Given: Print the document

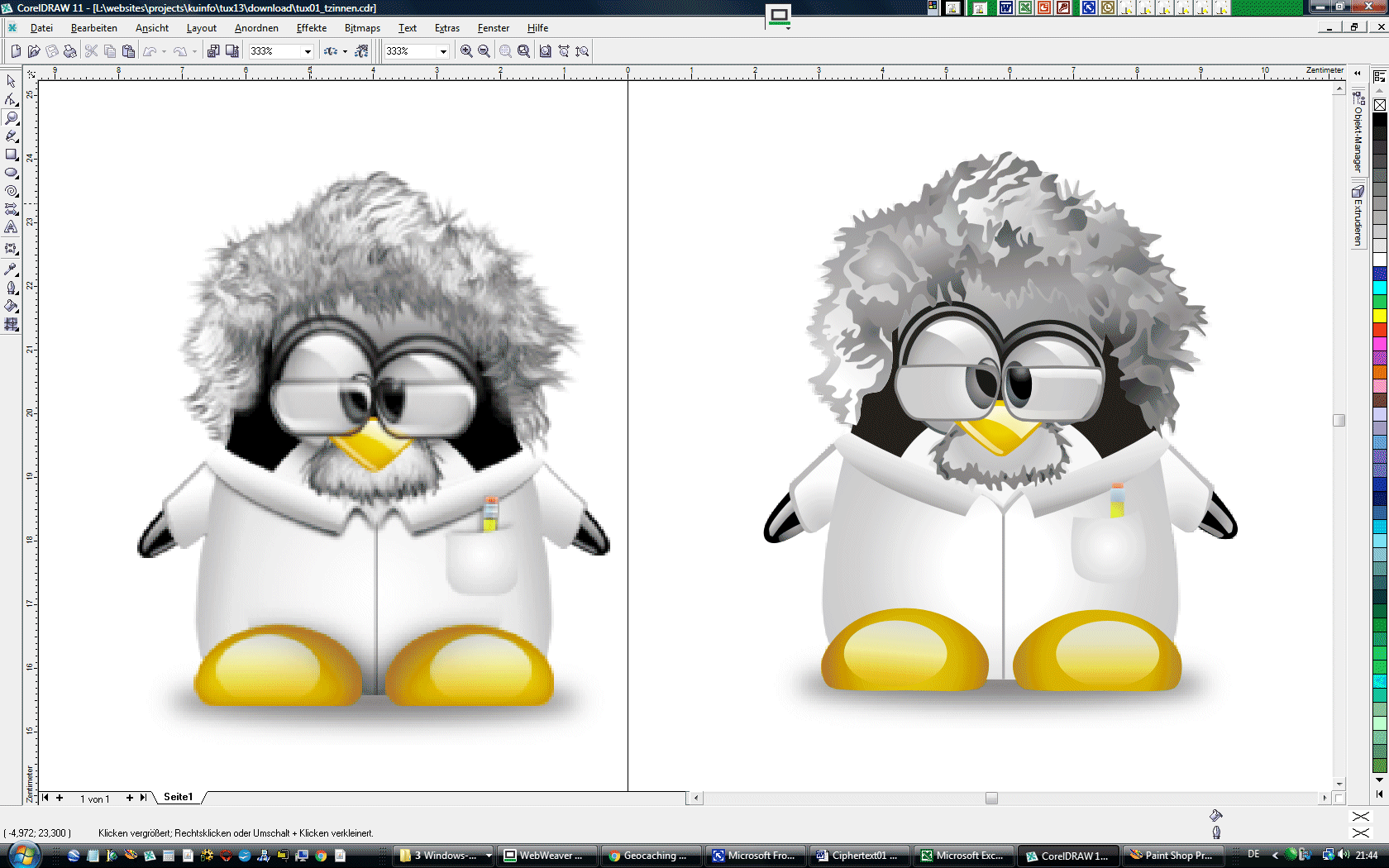Looking at the screenshot, I should point(70,51).
